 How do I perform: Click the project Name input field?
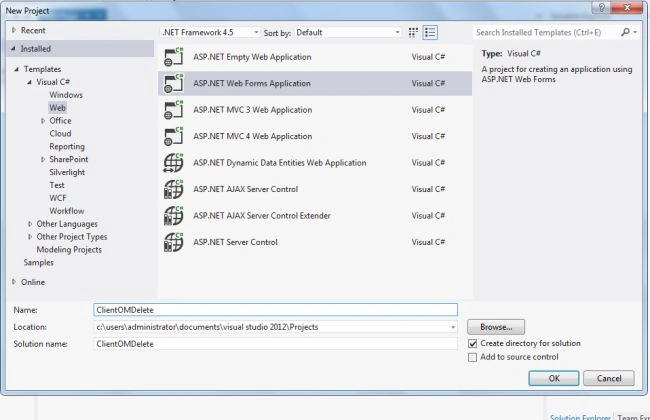click(x=275, y=310)
